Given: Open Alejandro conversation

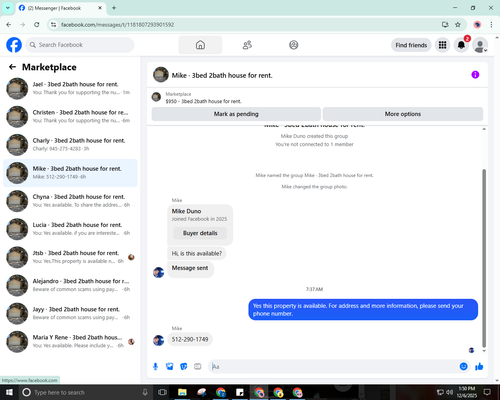Looking at the screenshot, I should point(70,285).
